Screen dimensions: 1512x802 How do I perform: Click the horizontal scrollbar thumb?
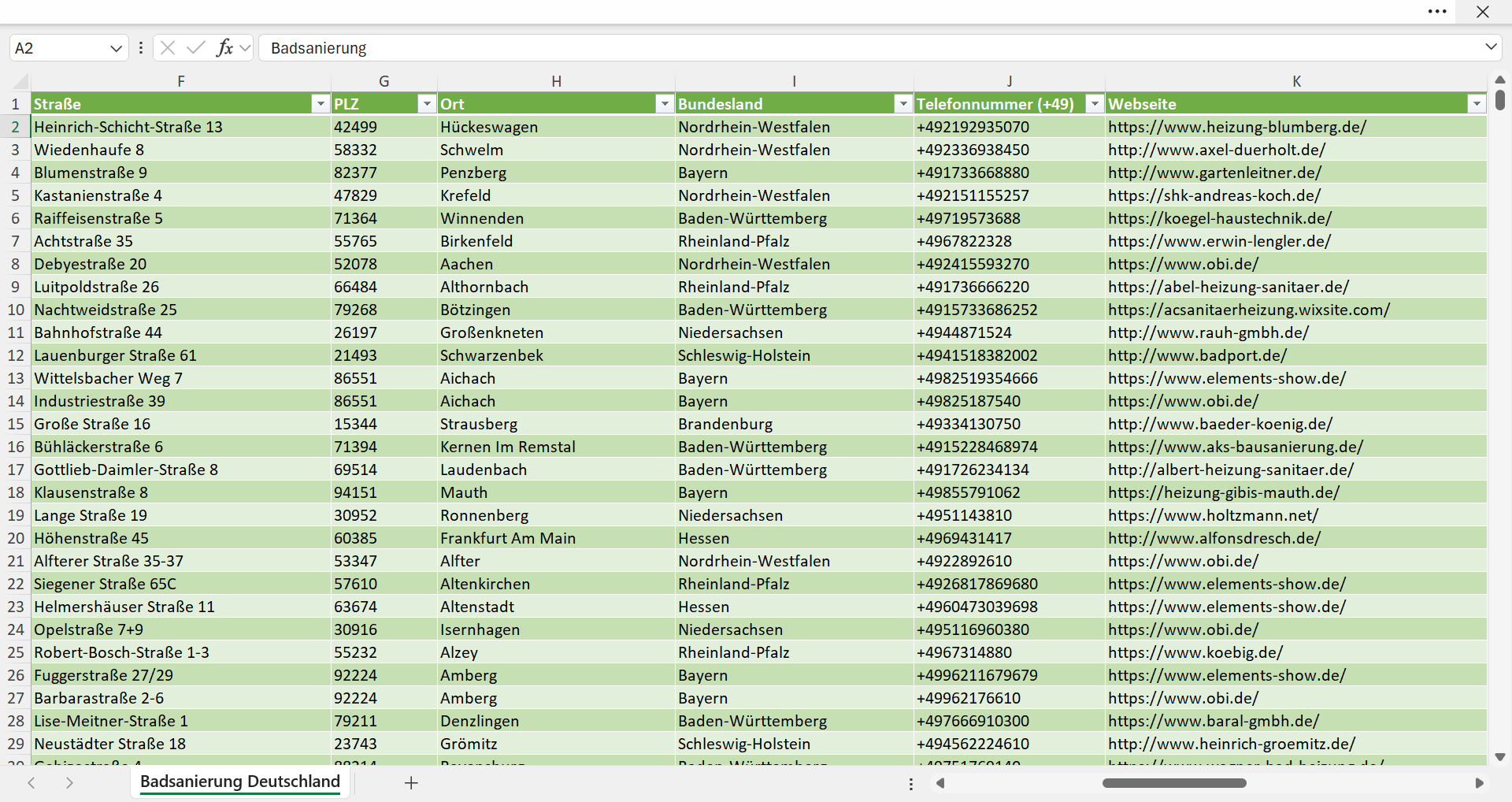pos(1174,783)
